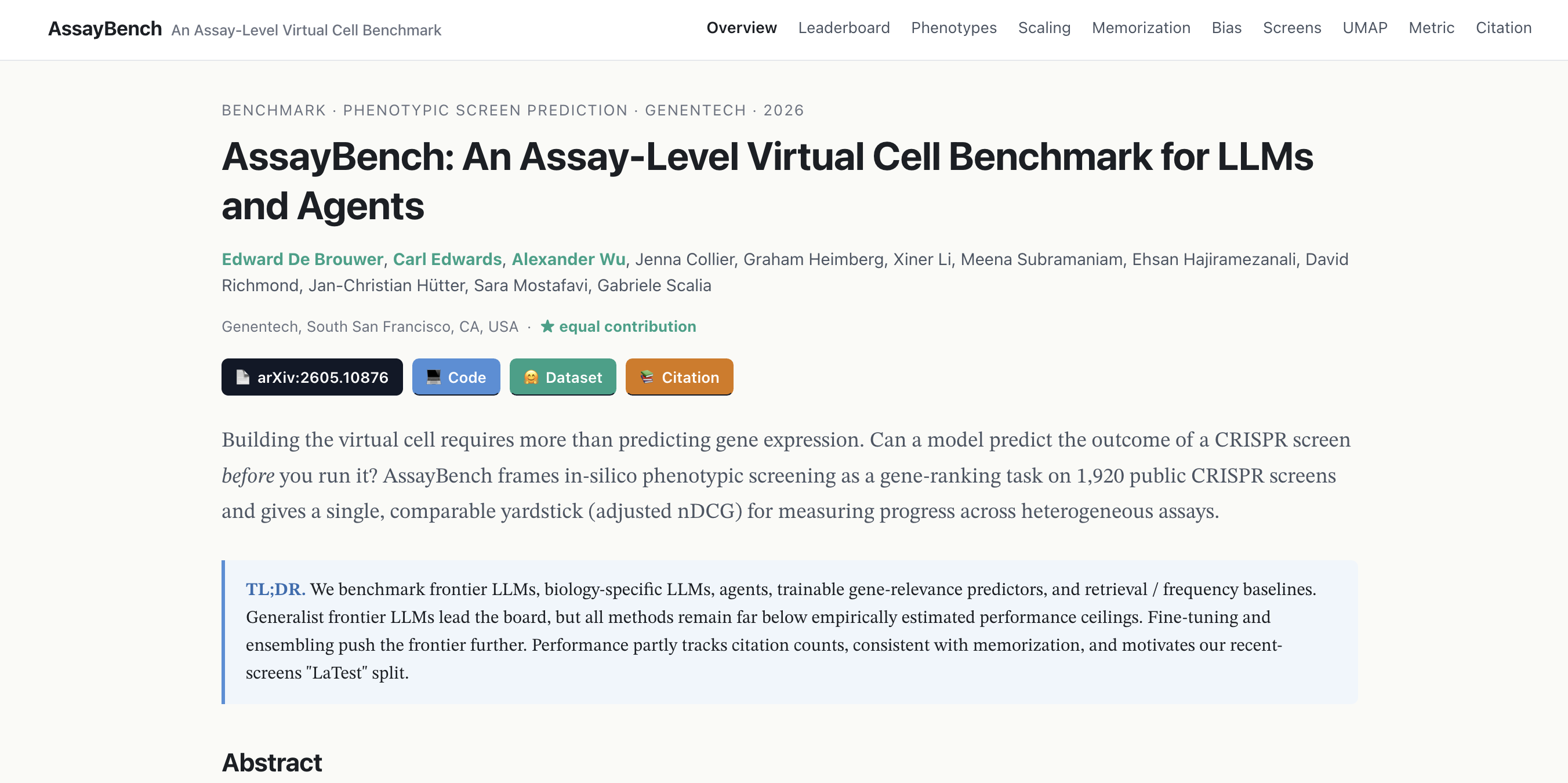Click the star icon beside equal contribution
Viewport: 1568px width, 783px height.
[547, 327]
